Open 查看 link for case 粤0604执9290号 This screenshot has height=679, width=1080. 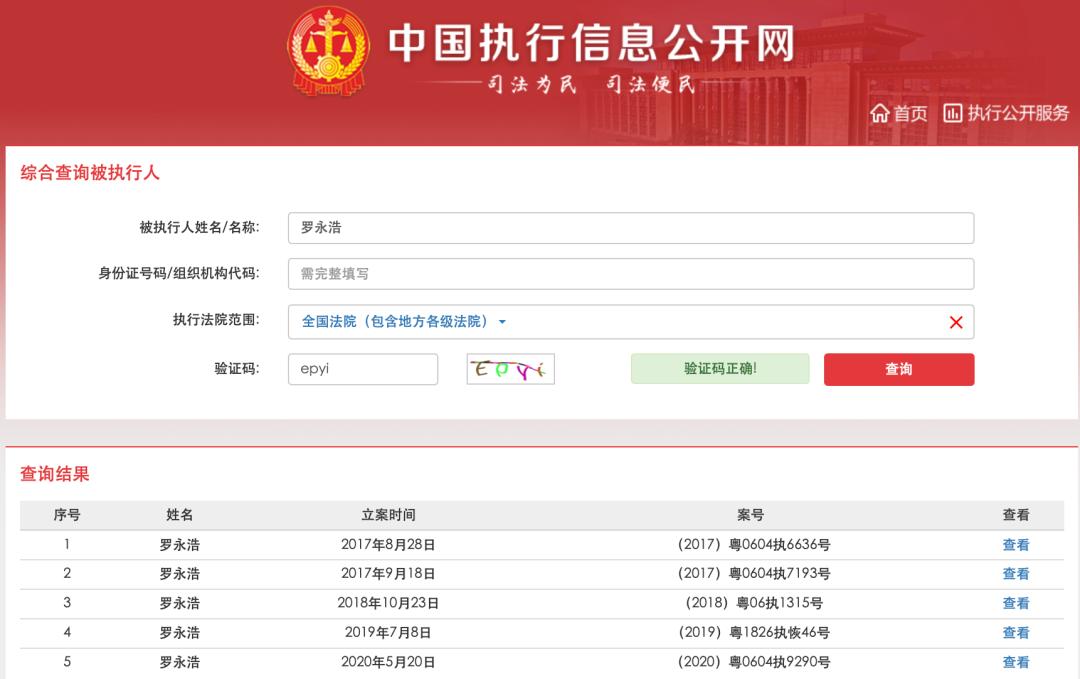[1016, 662]
